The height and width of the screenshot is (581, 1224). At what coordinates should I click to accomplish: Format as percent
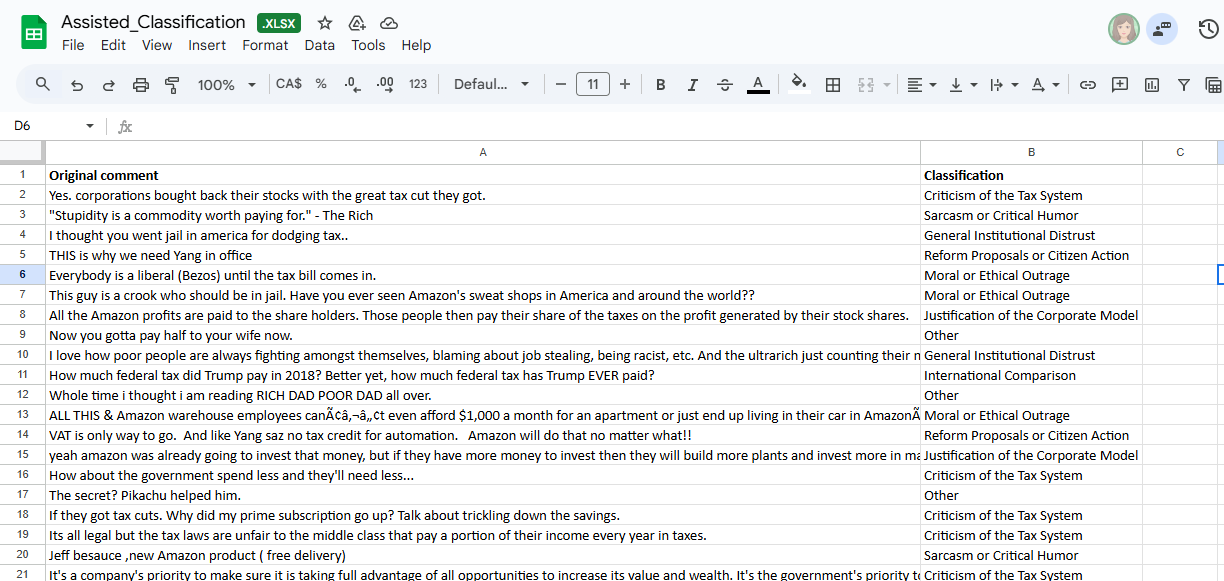tap(321, 84)
